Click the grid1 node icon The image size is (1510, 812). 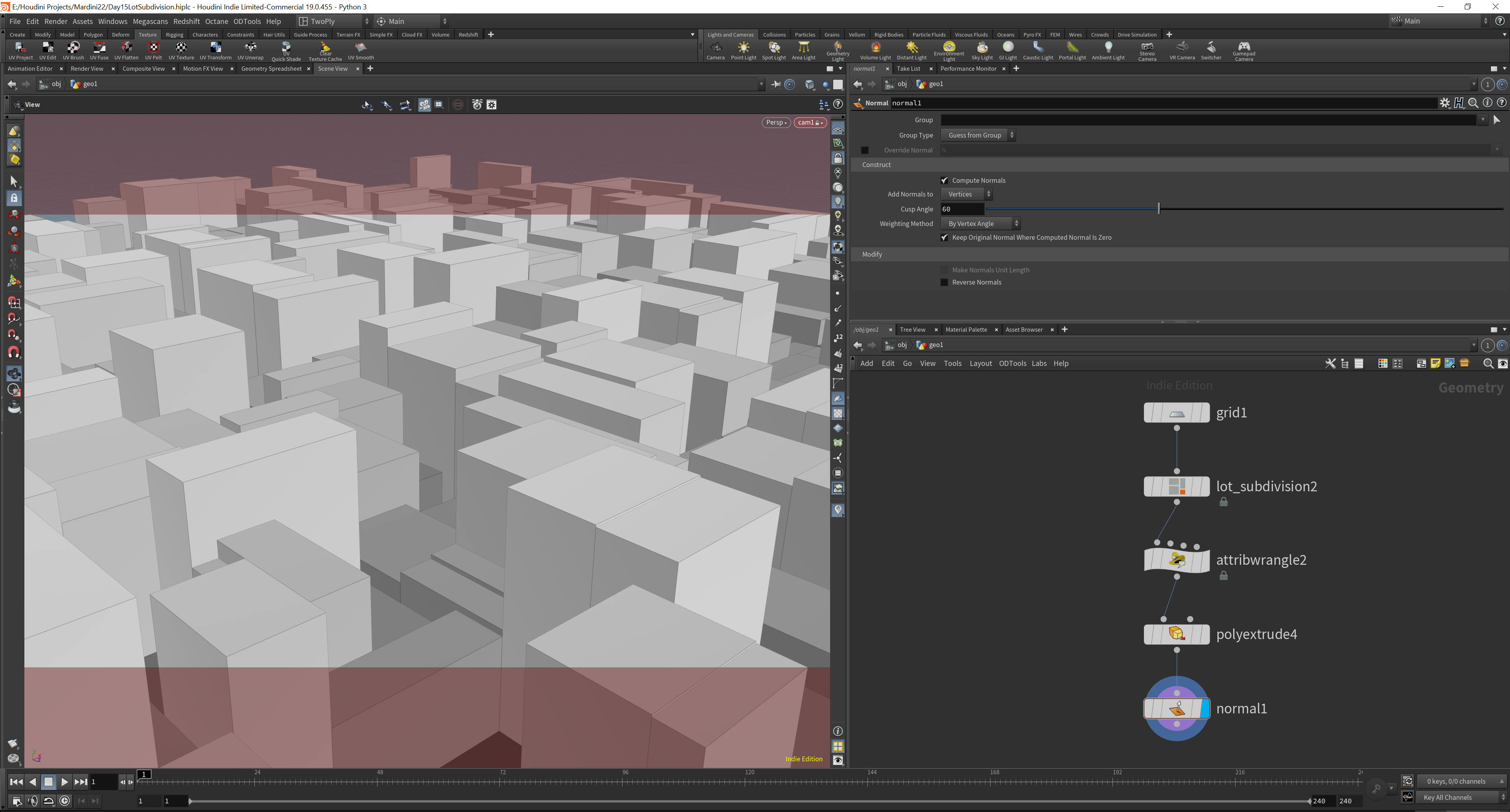click(x=1177, y=412)
